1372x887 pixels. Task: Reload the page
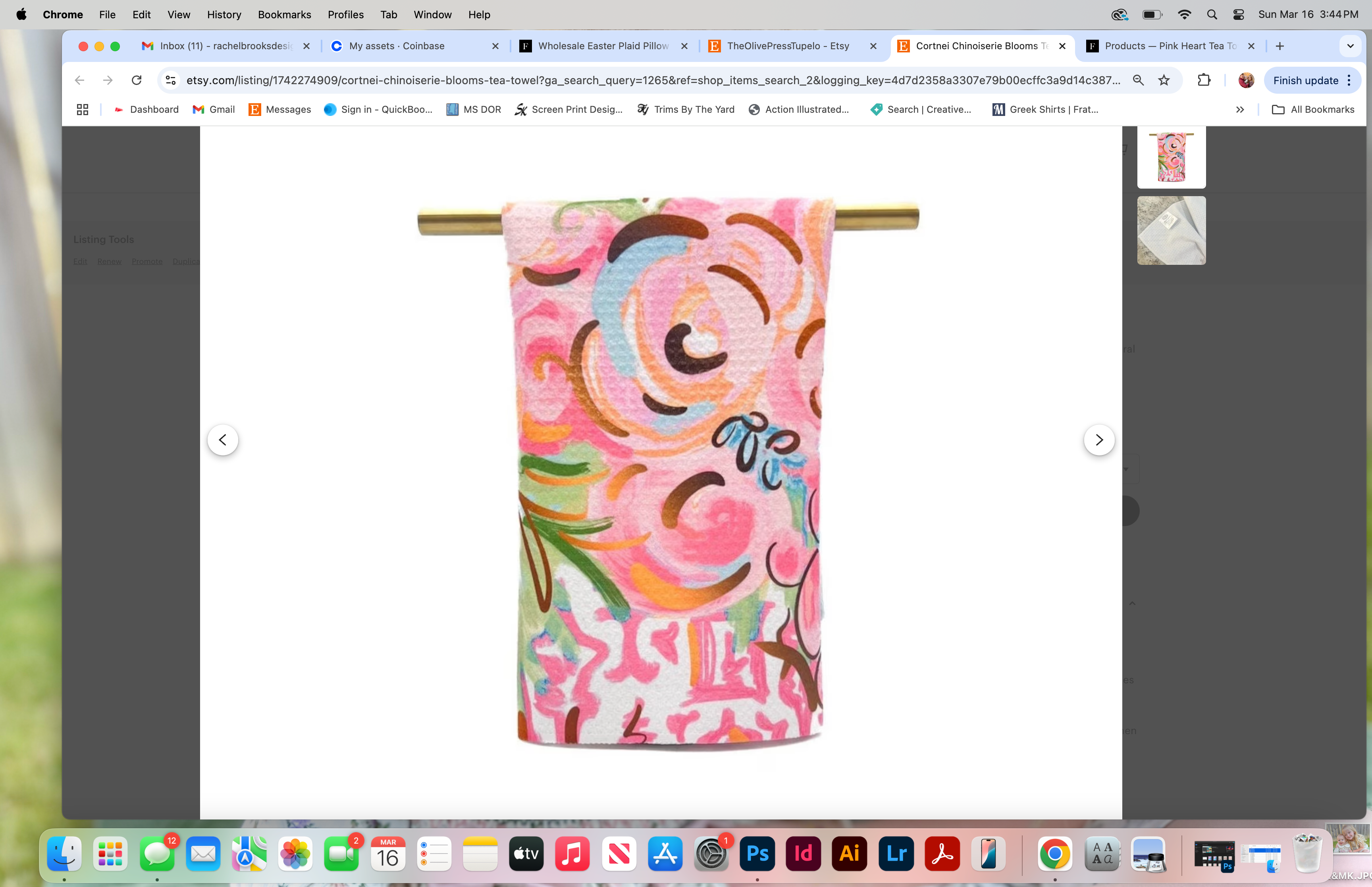coord(137,80)
